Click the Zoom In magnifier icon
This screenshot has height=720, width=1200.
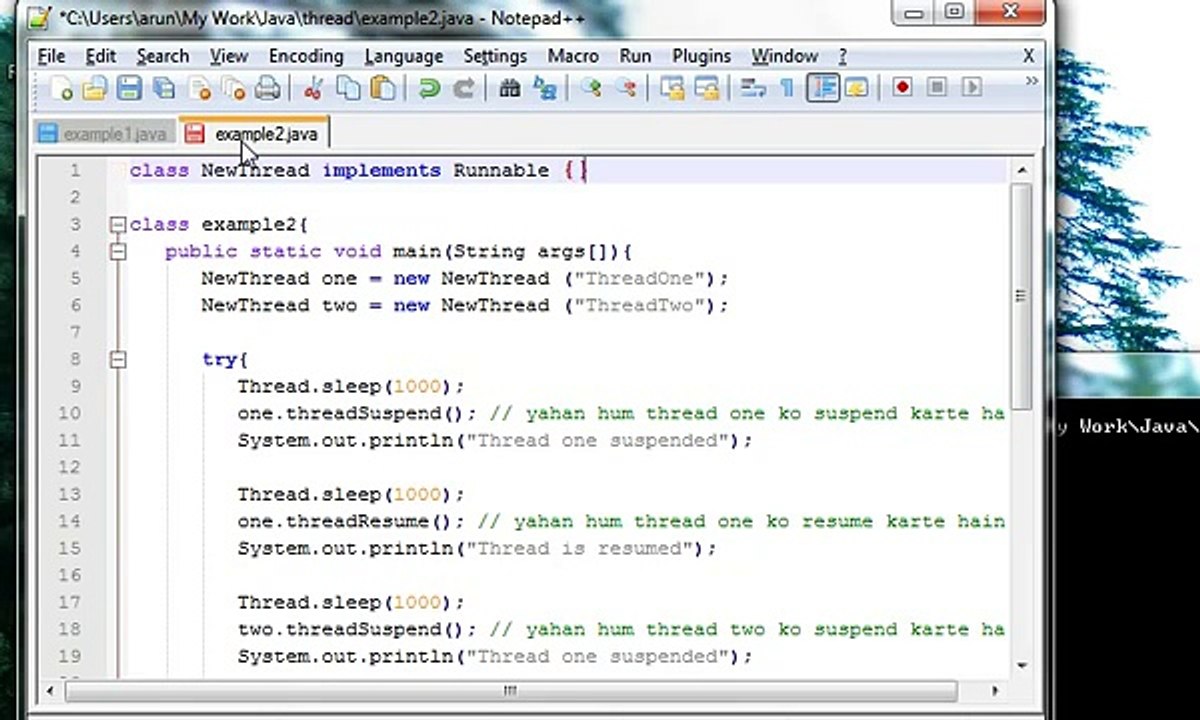click(591, 89)
